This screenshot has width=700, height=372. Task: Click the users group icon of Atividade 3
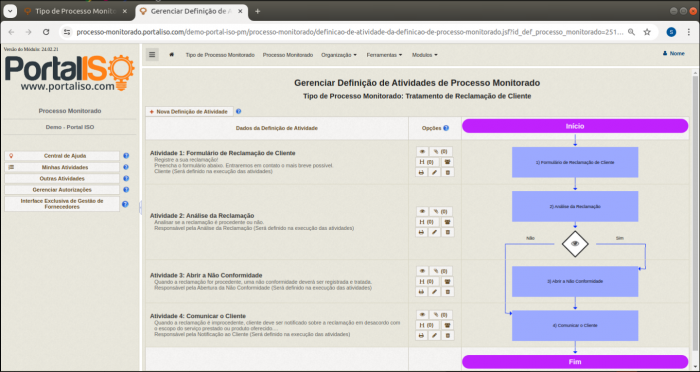pos(447,281)
